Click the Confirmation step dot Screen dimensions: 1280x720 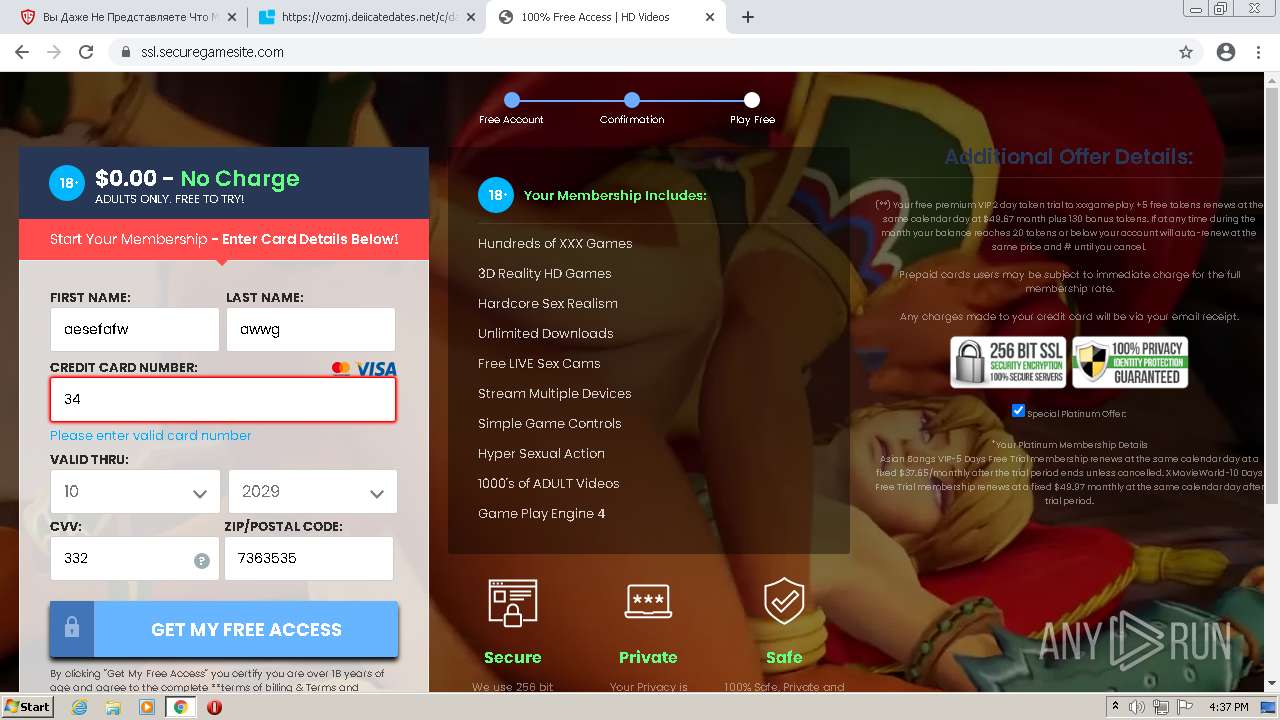click(632, 100)
